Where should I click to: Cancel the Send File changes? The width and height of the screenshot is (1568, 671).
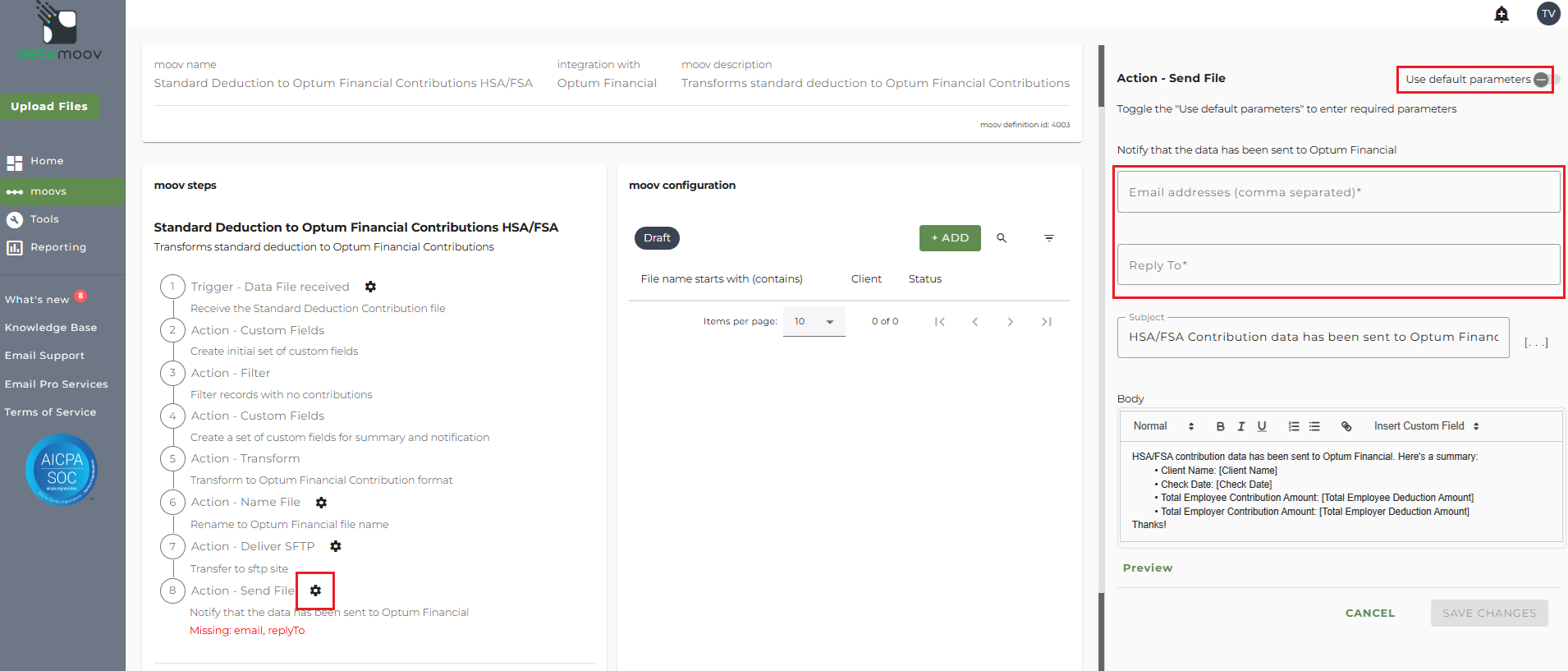coord(1370,614)
